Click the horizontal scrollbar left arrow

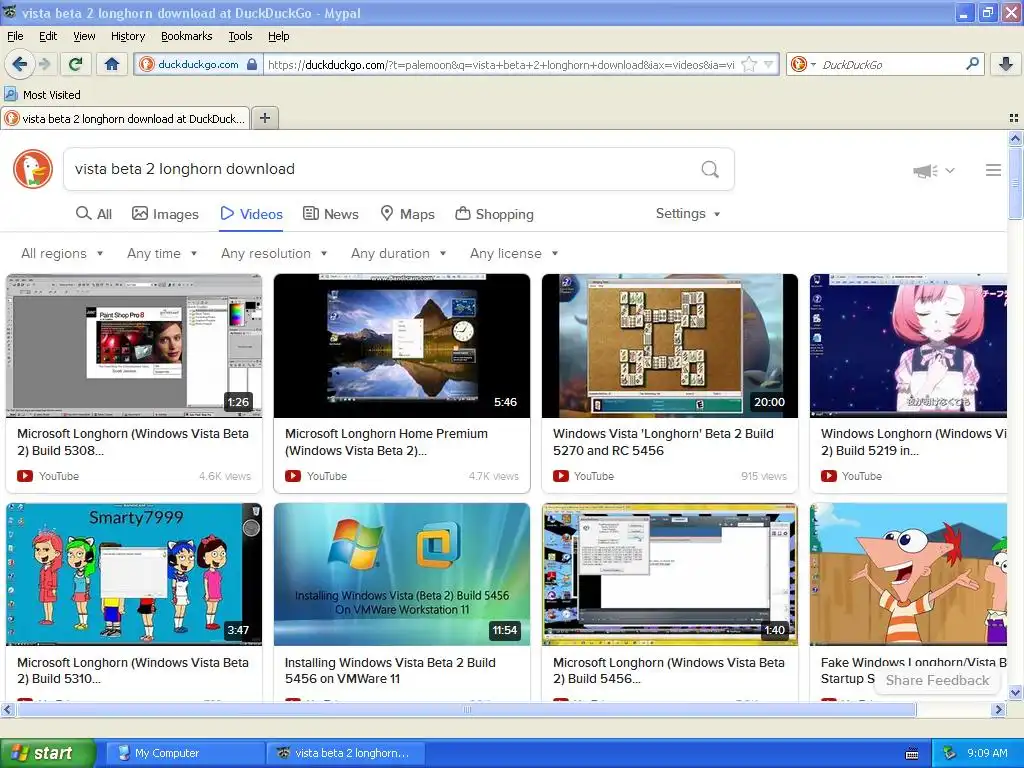pyautogui.click(x=7, y=709)
